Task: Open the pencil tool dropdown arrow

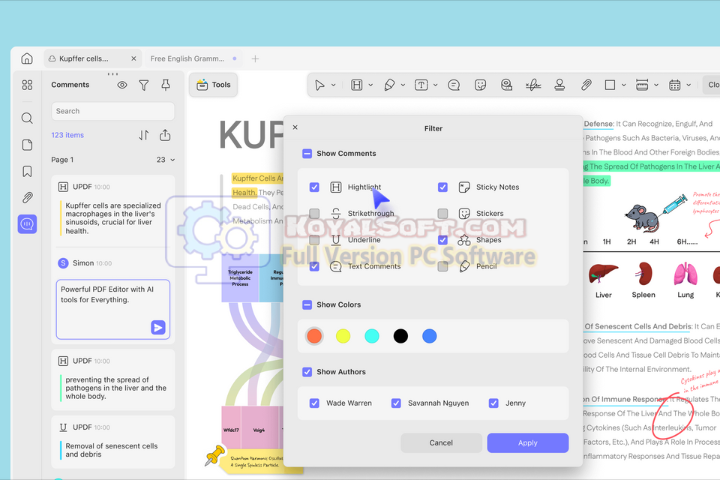Action: [403, 85]
